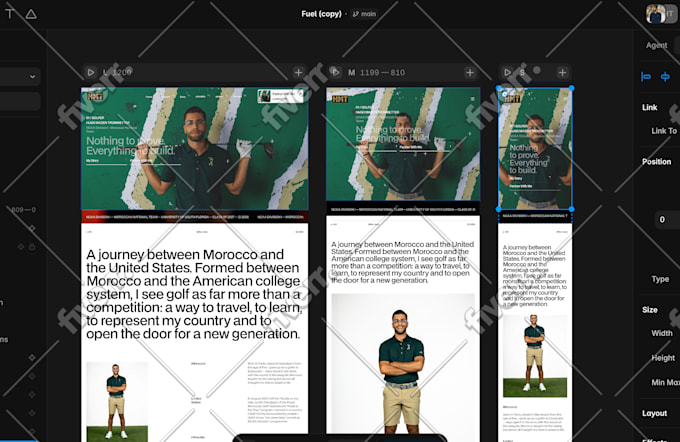680x442 pixels.
Task: Select standing golfer photo in tablet layout
Action: [403, 363]
